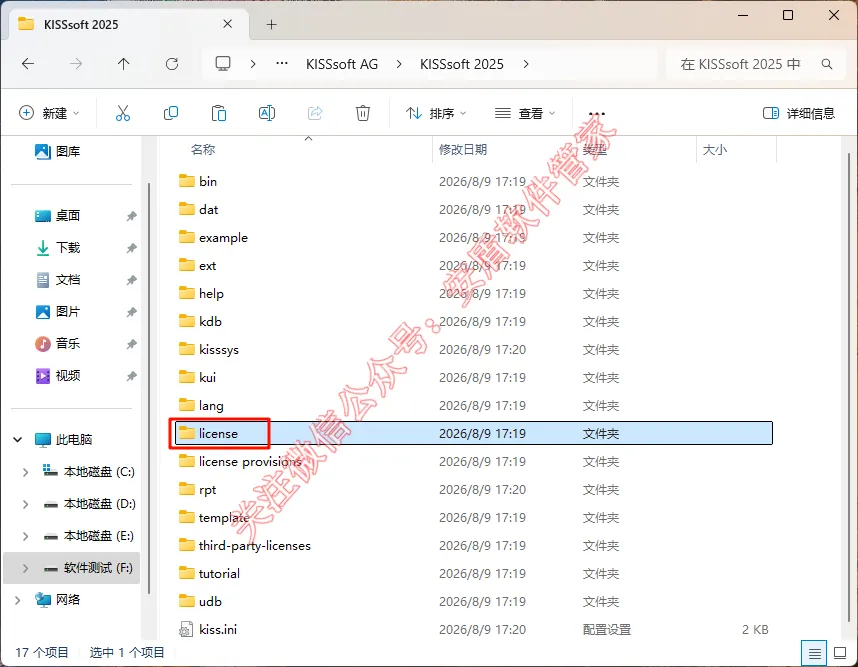The width and height of the screenshot is (858, 667).
Task: Show hidden breadcrumb path ellipsis
Action: 282,63
